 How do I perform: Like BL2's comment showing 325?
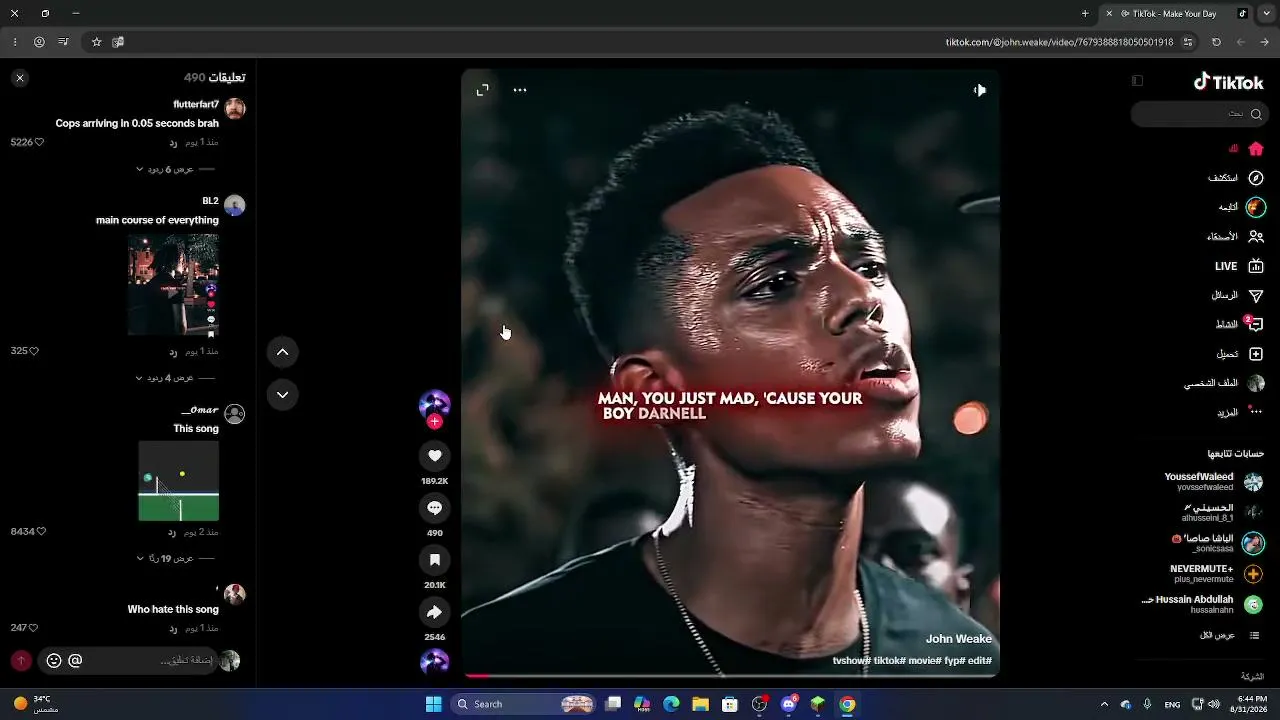[x=34, y=351]
